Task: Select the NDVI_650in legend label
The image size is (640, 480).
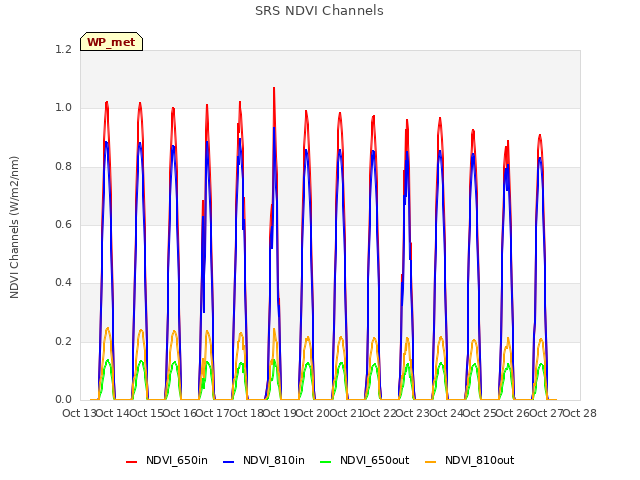Action: (x=177, y=460)
